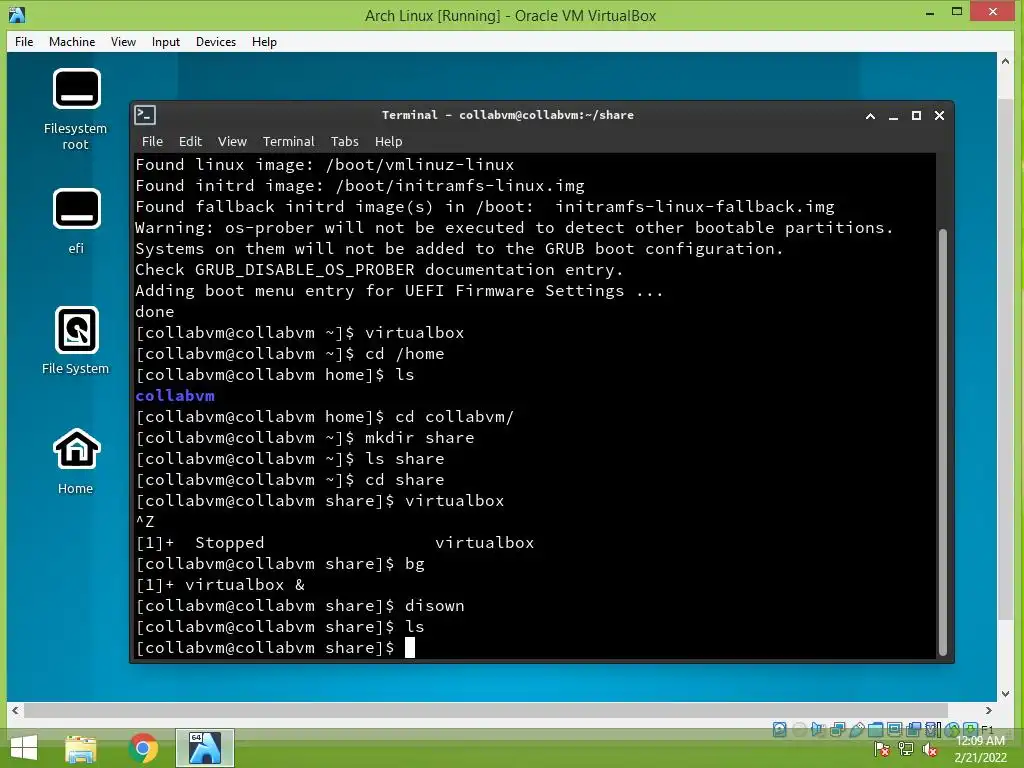Click the horizontal scrollbar right arrow

[x=989, y=710]
